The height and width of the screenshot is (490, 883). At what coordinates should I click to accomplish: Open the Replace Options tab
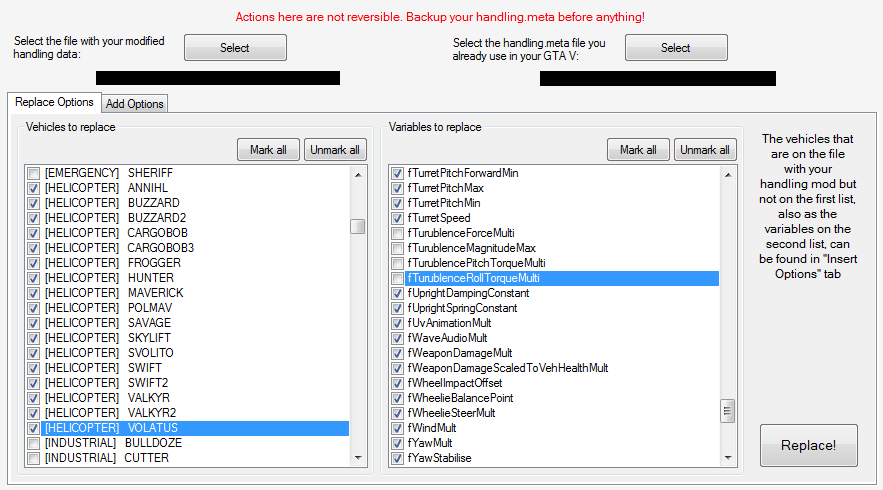tap(54, 103)
